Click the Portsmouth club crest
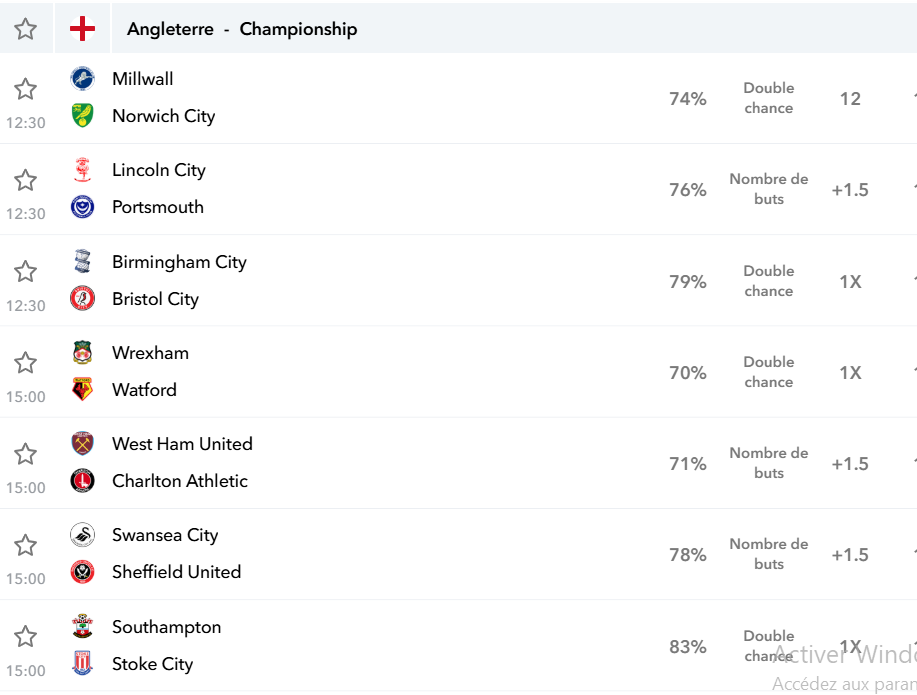The height and width of the screenshot is (695, 917). [82, 207]
